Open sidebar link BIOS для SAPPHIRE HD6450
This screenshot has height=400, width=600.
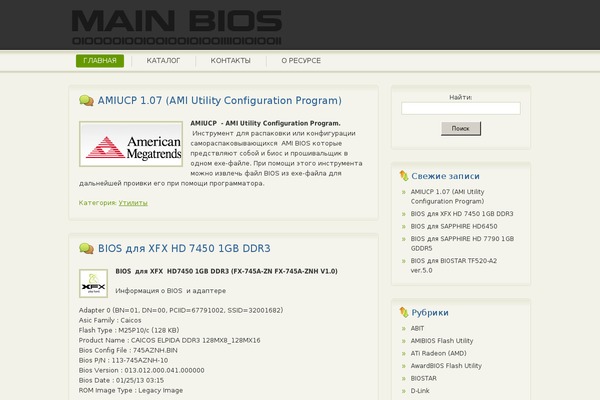tap(454, 227)
